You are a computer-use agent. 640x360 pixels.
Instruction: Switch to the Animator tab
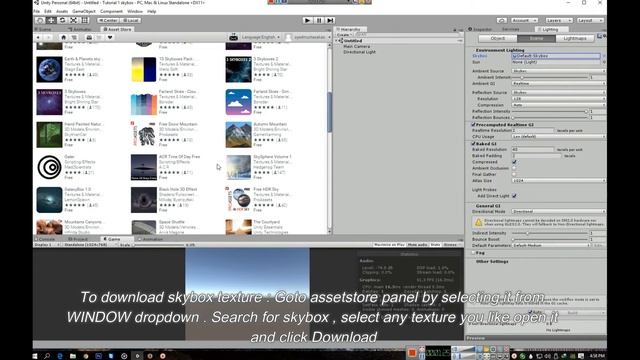[x=80, y=29]
